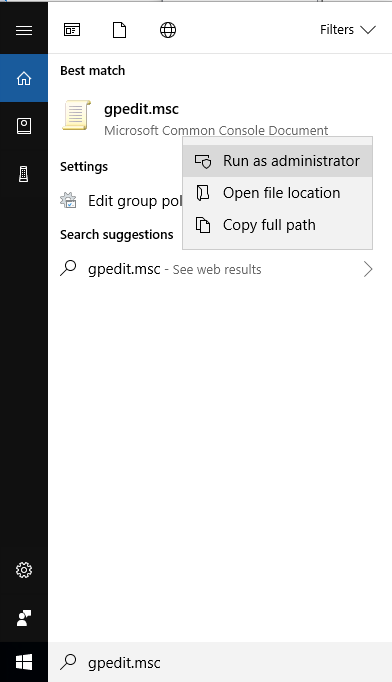Click the Edit group policy gear icon
The height and width of the screenshot is (682, 392).
click(68, 201)
